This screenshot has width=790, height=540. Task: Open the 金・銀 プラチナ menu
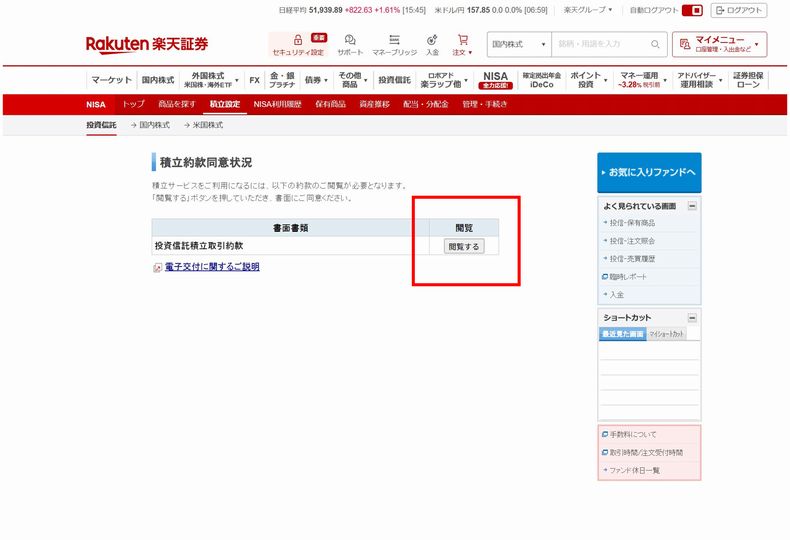[282, 80]
